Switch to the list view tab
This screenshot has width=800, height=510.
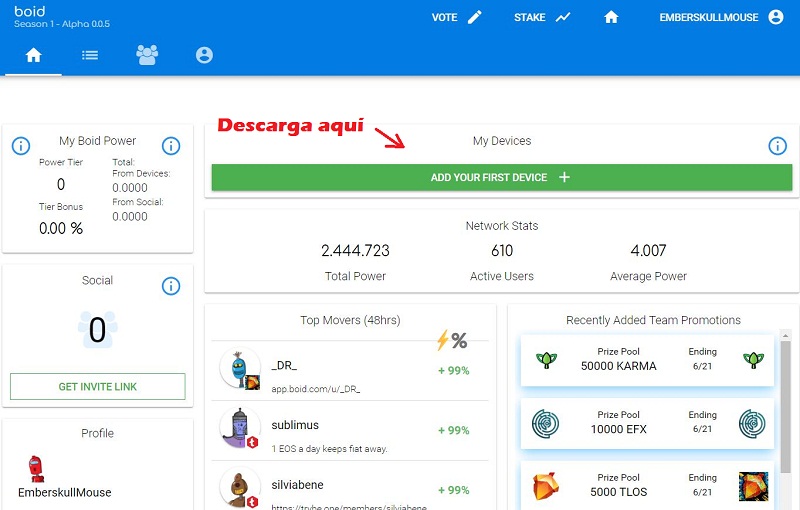[90, 55]
